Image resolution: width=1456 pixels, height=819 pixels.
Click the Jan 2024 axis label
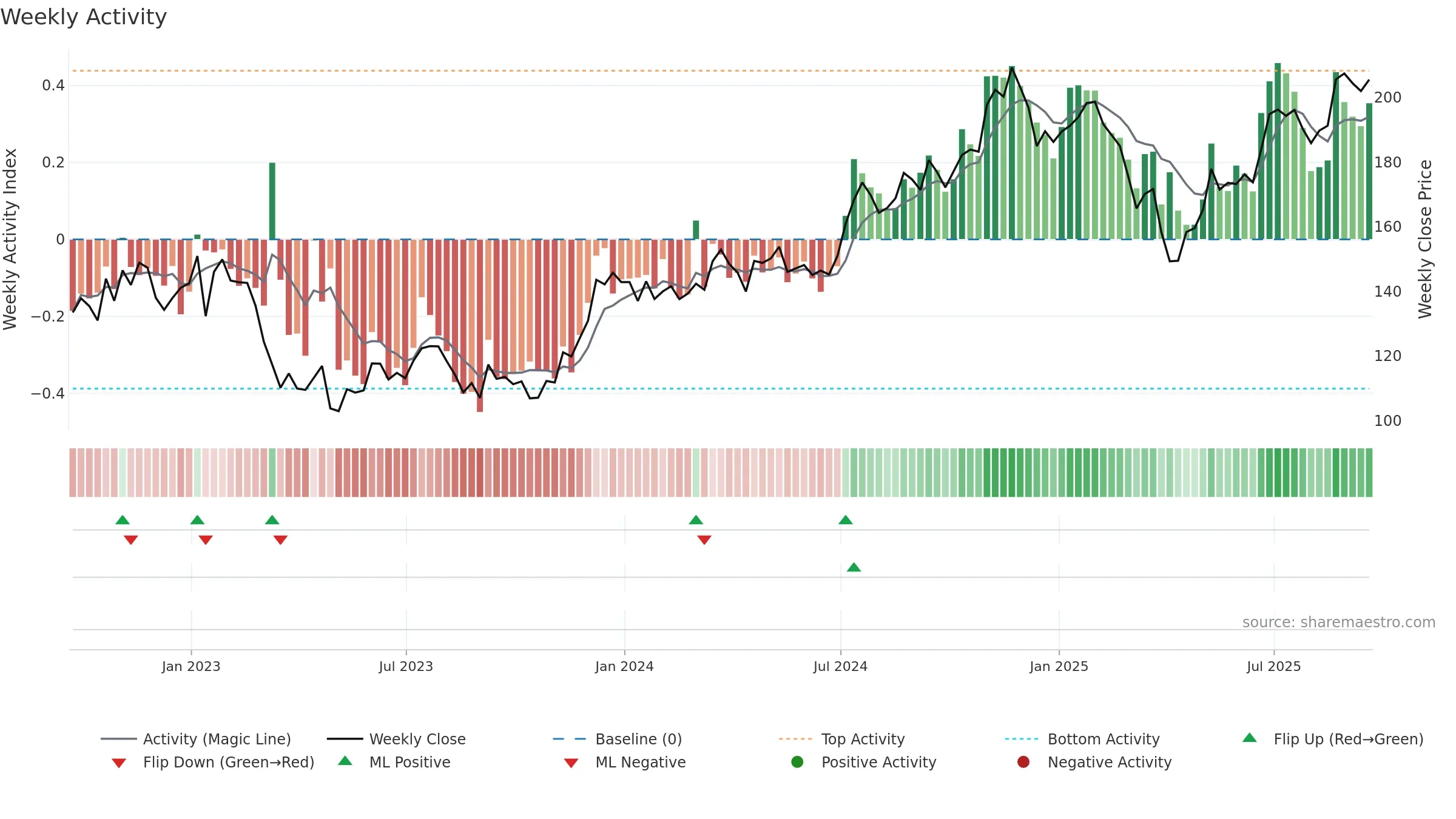(x=624, y=667)
